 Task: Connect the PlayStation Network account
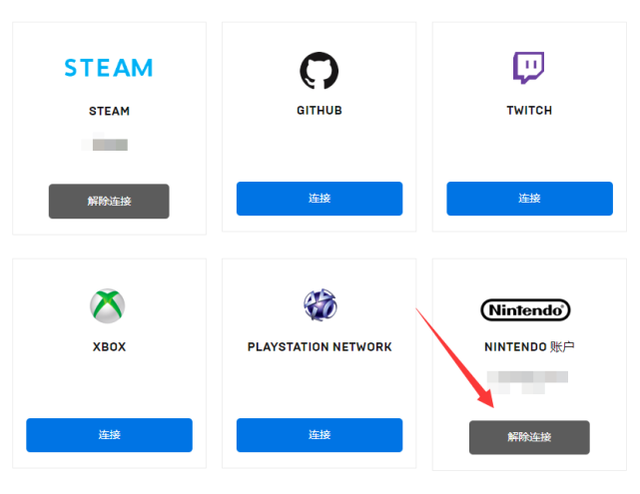coord(319,435)
